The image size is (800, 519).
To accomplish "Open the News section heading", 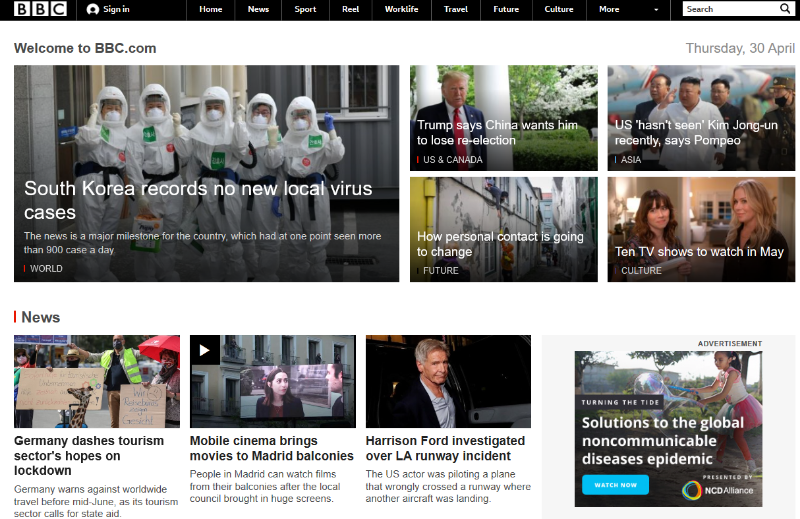I will tap(40, 317).
